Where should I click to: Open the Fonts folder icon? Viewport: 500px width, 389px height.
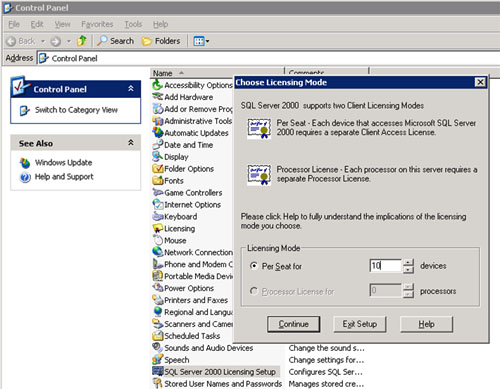(157, 181)
